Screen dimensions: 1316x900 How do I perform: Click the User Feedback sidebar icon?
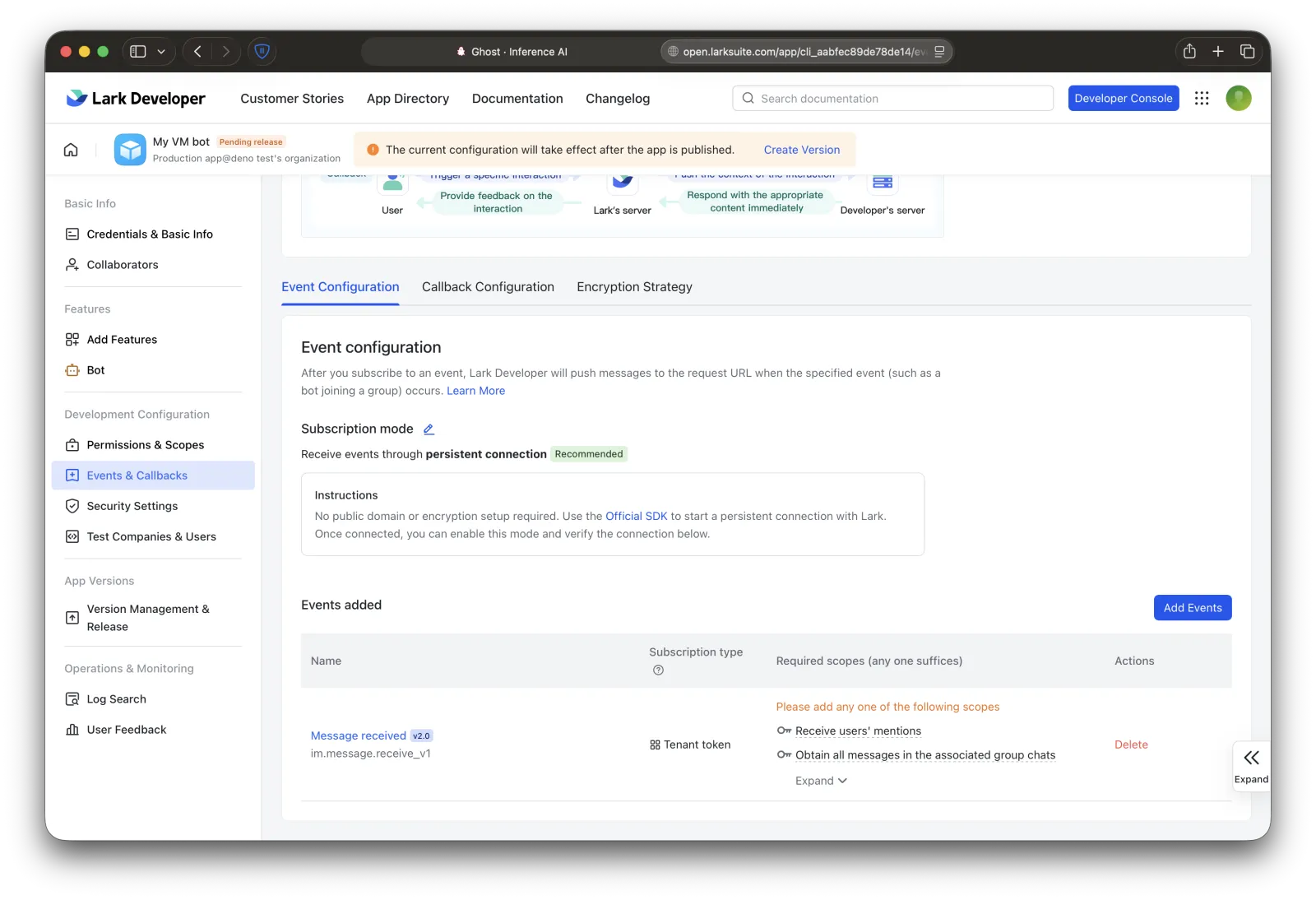click(x=72, y=730)
